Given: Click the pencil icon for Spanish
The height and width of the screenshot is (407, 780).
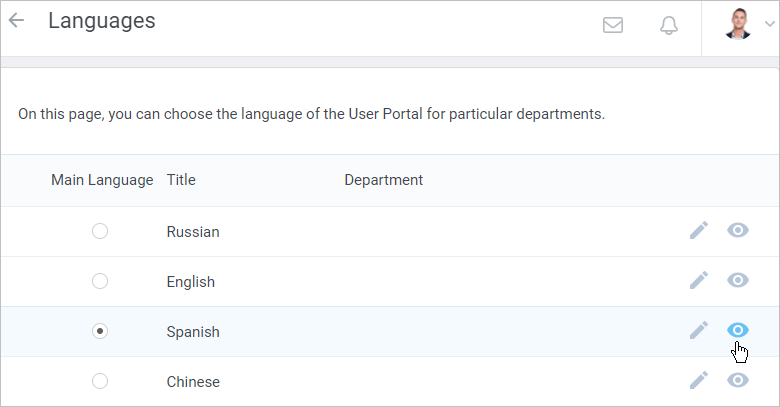Looking at the screenshot, I should tap(698, 331).
